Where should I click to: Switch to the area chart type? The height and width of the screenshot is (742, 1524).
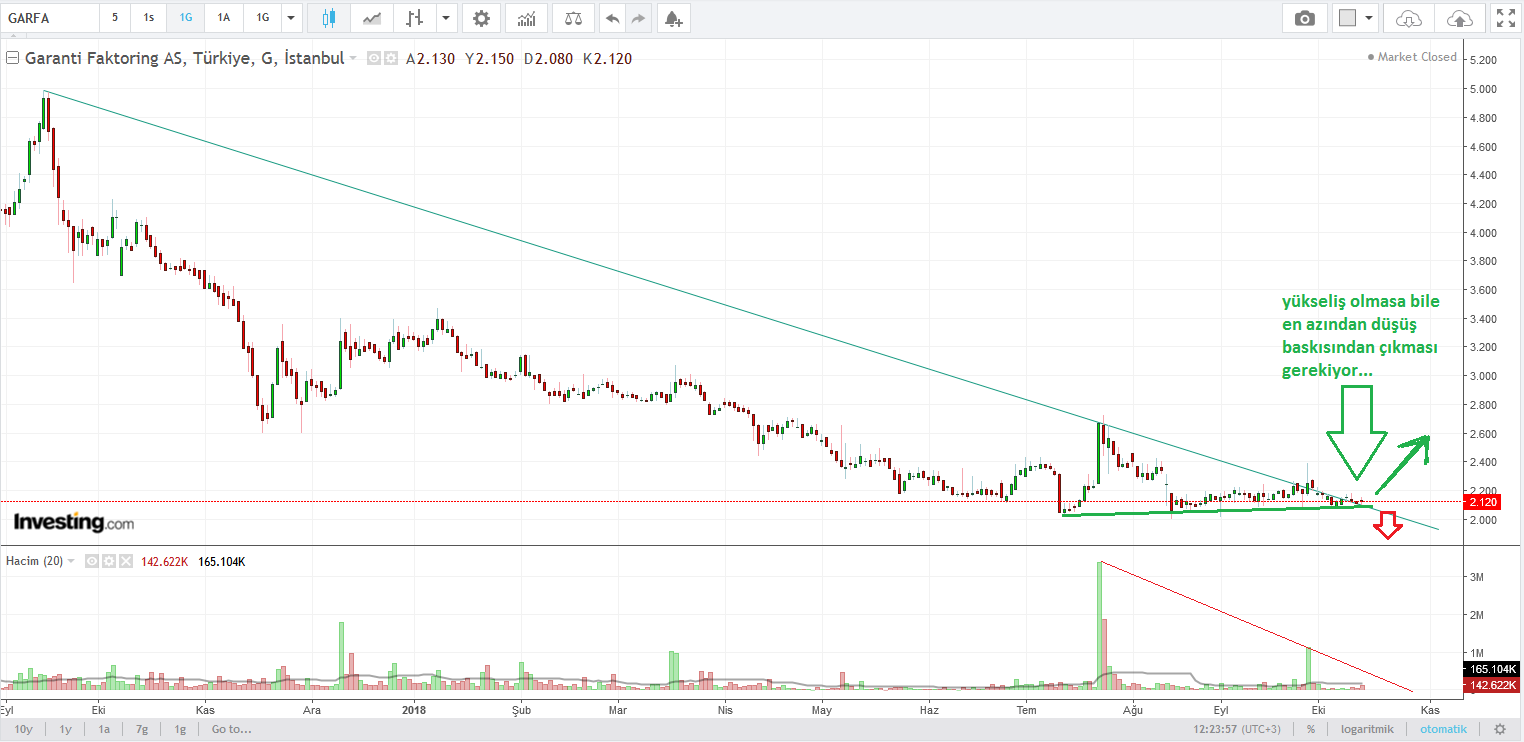[x=372, y=17]
